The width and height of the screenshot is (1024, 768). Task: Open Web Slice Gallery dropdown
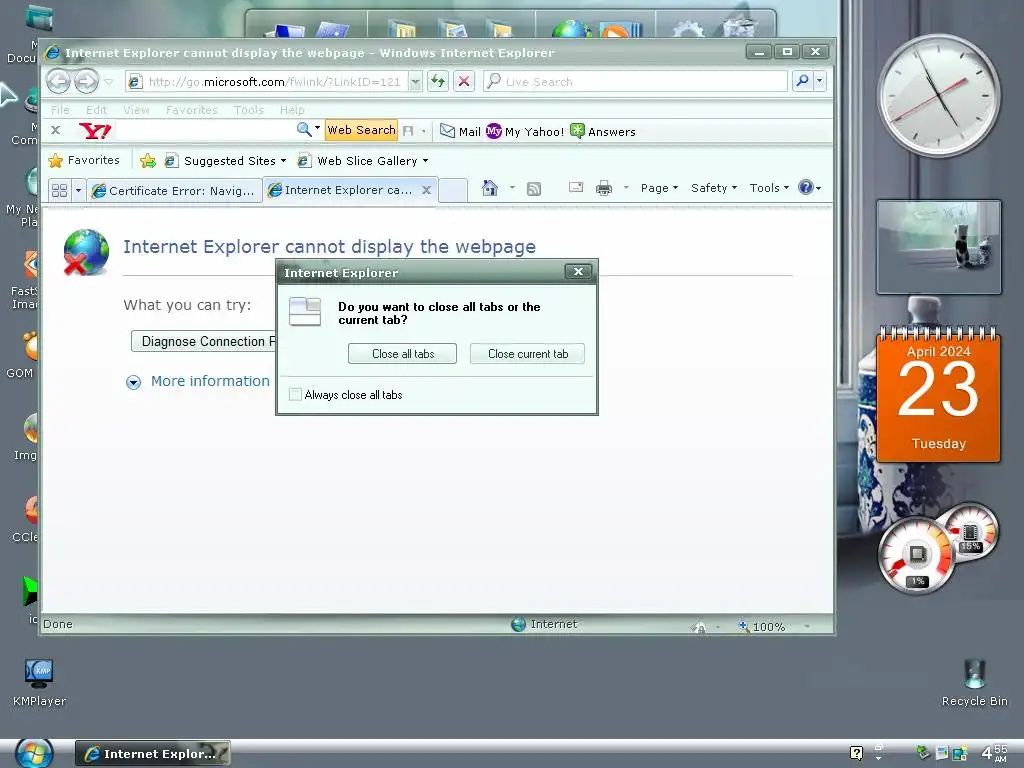(x=363, y=161)
